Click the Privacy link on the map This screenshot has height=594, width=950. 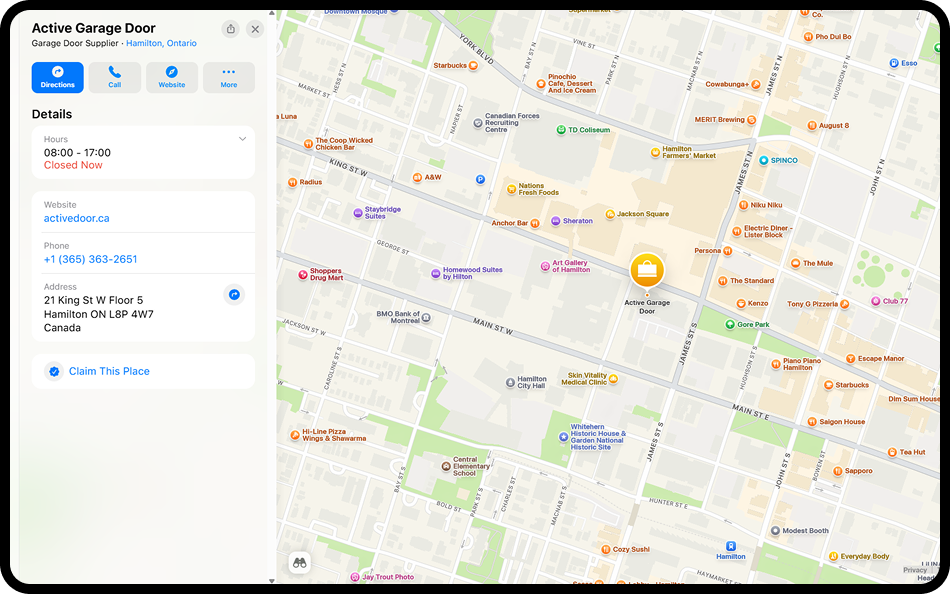point(915,570)
